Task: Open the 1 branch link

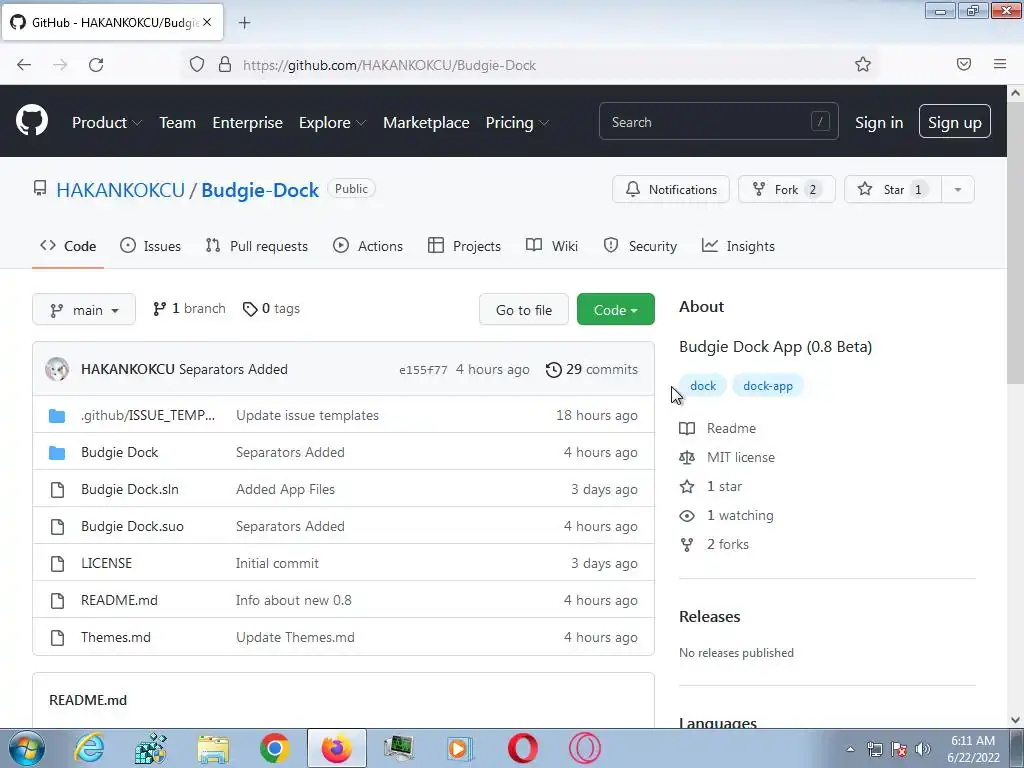Action: [x=189, y=308]
